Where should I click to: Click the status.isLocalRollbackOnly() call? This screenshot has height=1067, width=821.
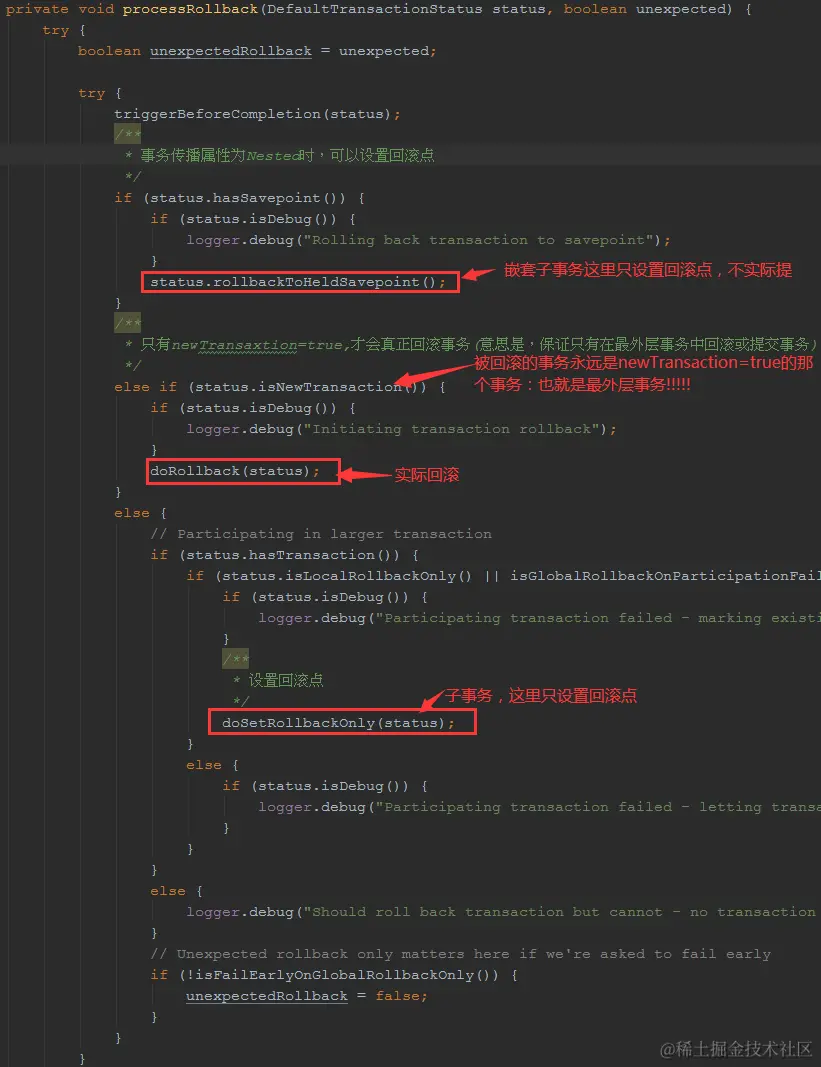(x=347, y=576)
